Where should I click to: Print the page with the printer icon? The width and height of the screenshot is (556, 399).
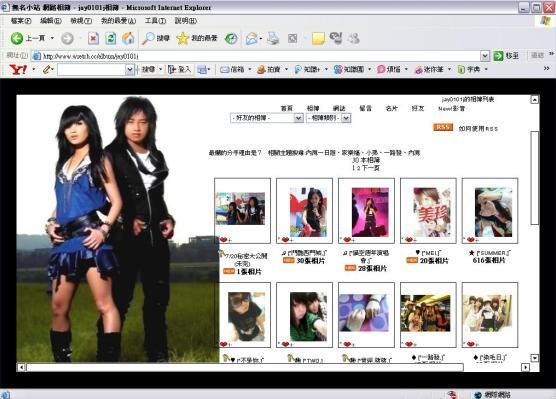273,38
